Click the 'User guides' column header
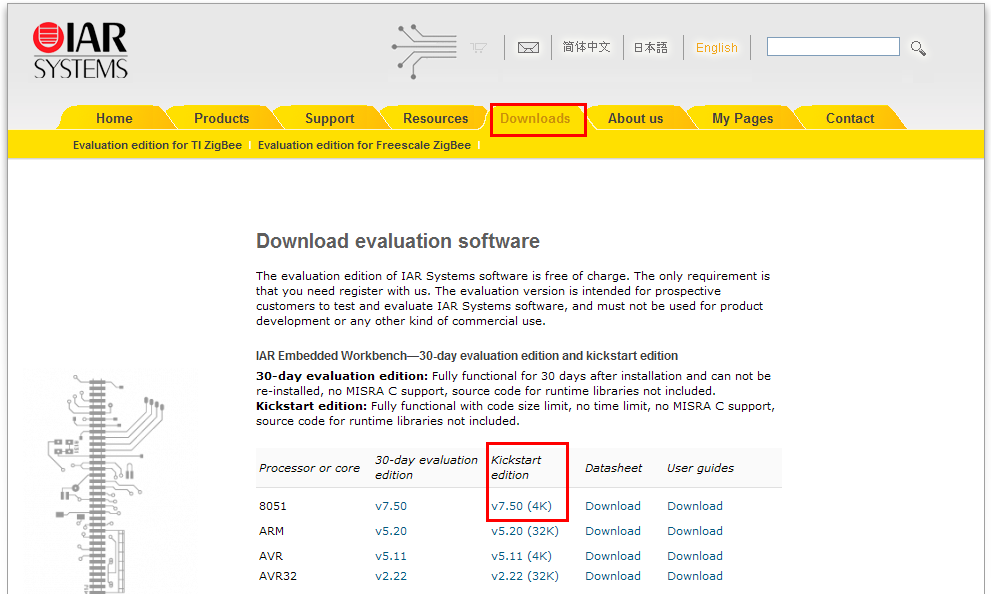Viewport: 991px width, 594px height. 700,468
